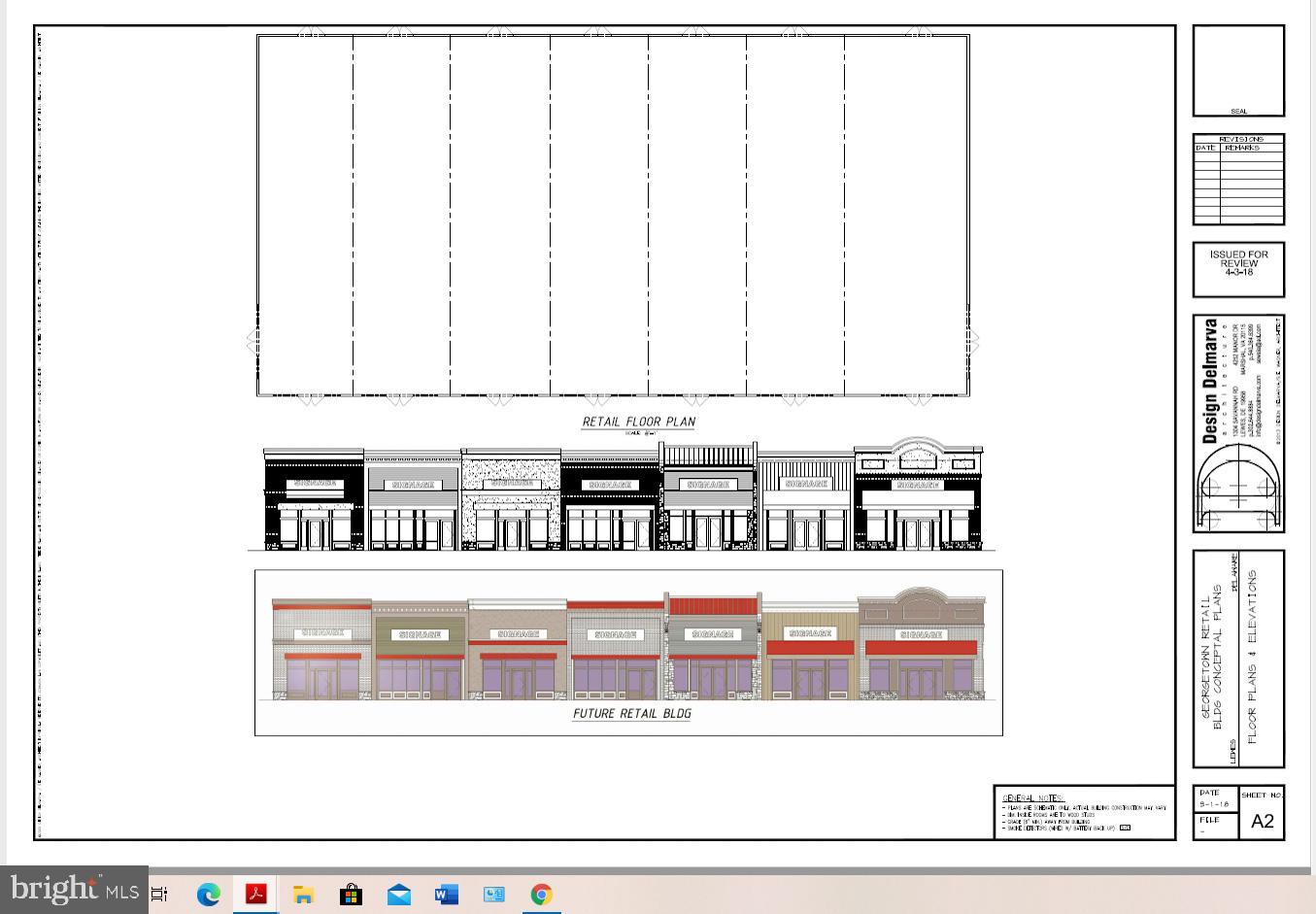The image size is (1316, 914).
Task: Launch Microsoft Edge from the taskbar
Action: 208,894
